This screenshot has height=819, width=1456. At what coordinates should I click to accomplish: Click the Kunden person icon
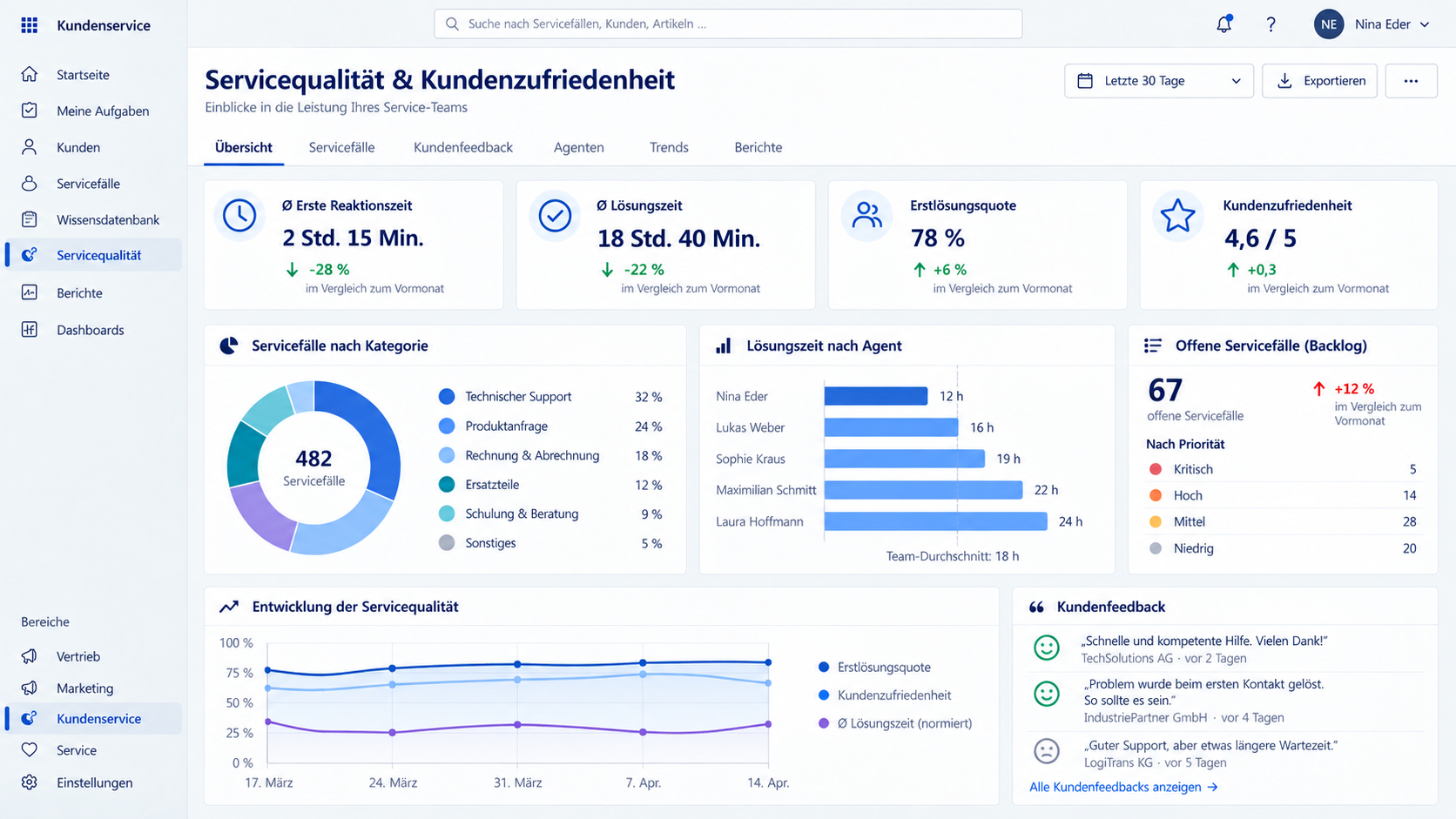coord(30,147)
